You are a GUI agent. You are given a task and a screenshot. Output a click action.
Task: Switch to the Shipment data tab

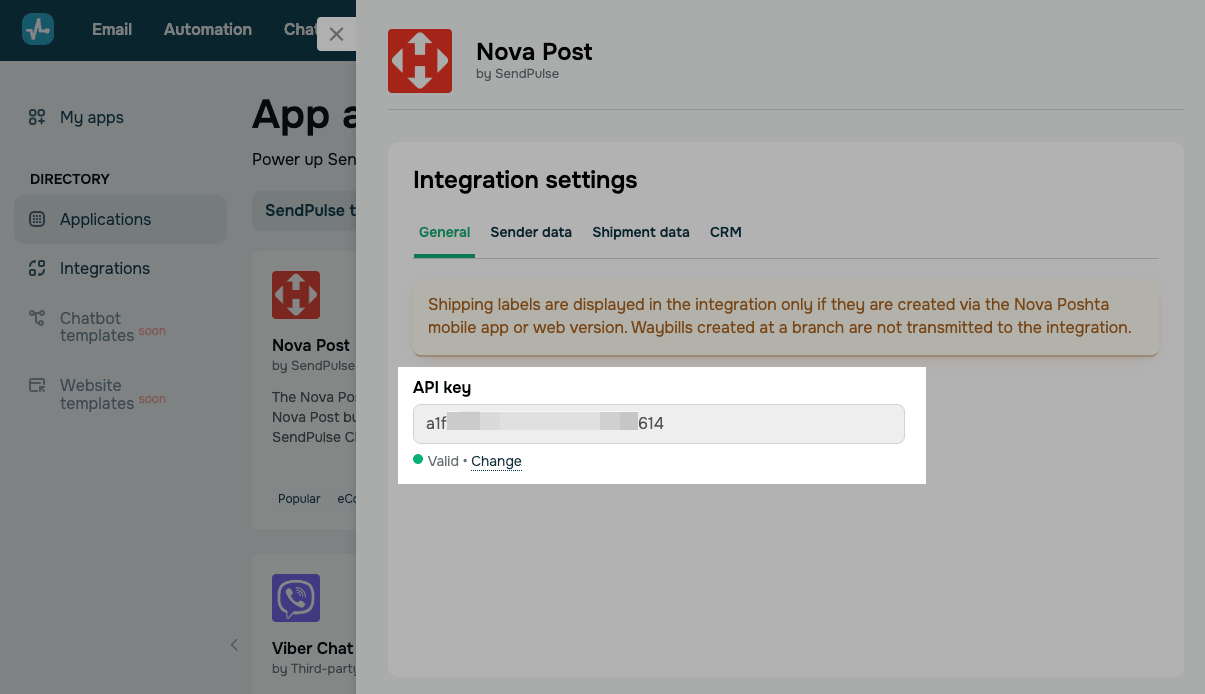[x=641, y=232]
